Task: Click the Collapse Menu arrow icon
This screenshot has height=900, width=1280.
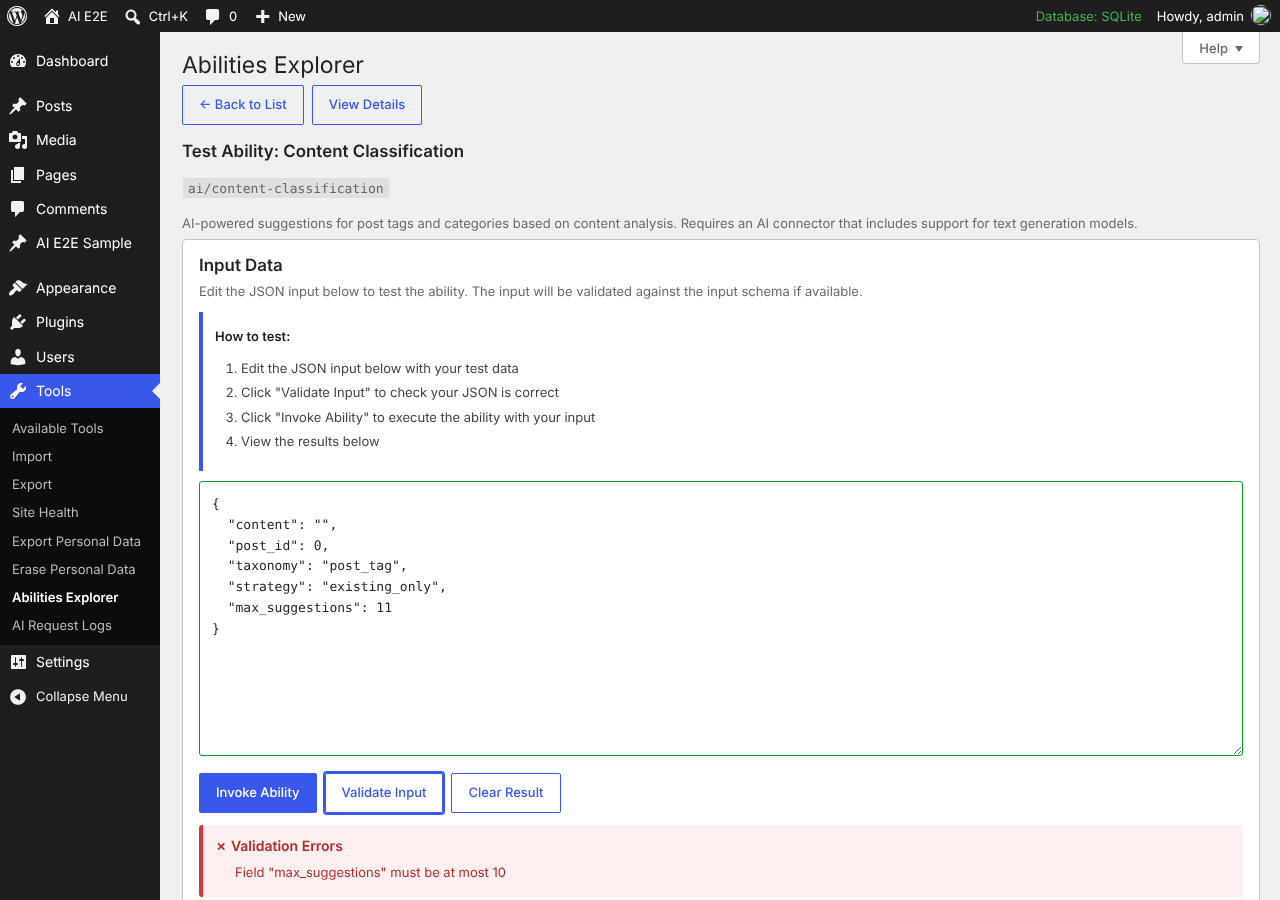Action: (18, 697)
